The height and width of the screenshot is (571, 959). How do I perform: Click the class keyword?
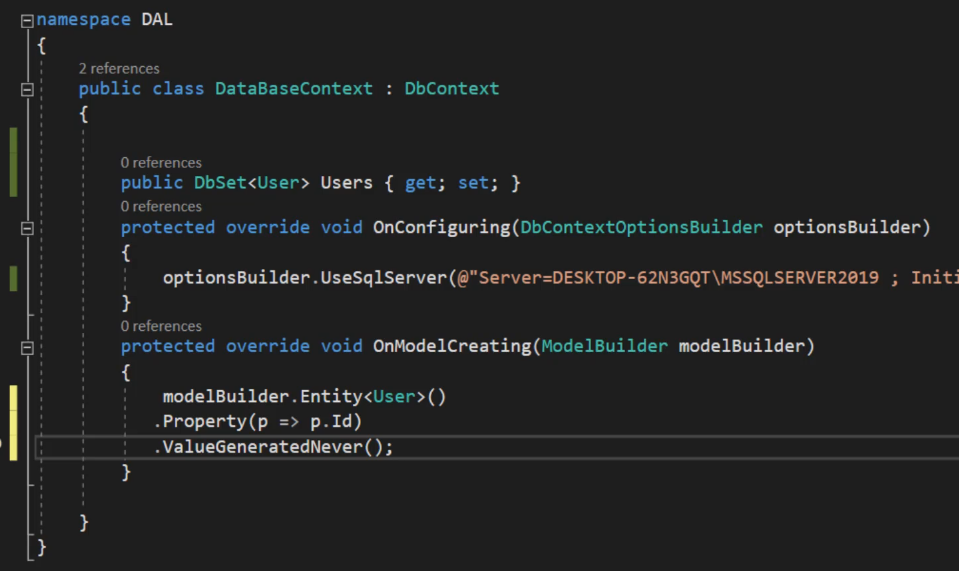(178, 89)
